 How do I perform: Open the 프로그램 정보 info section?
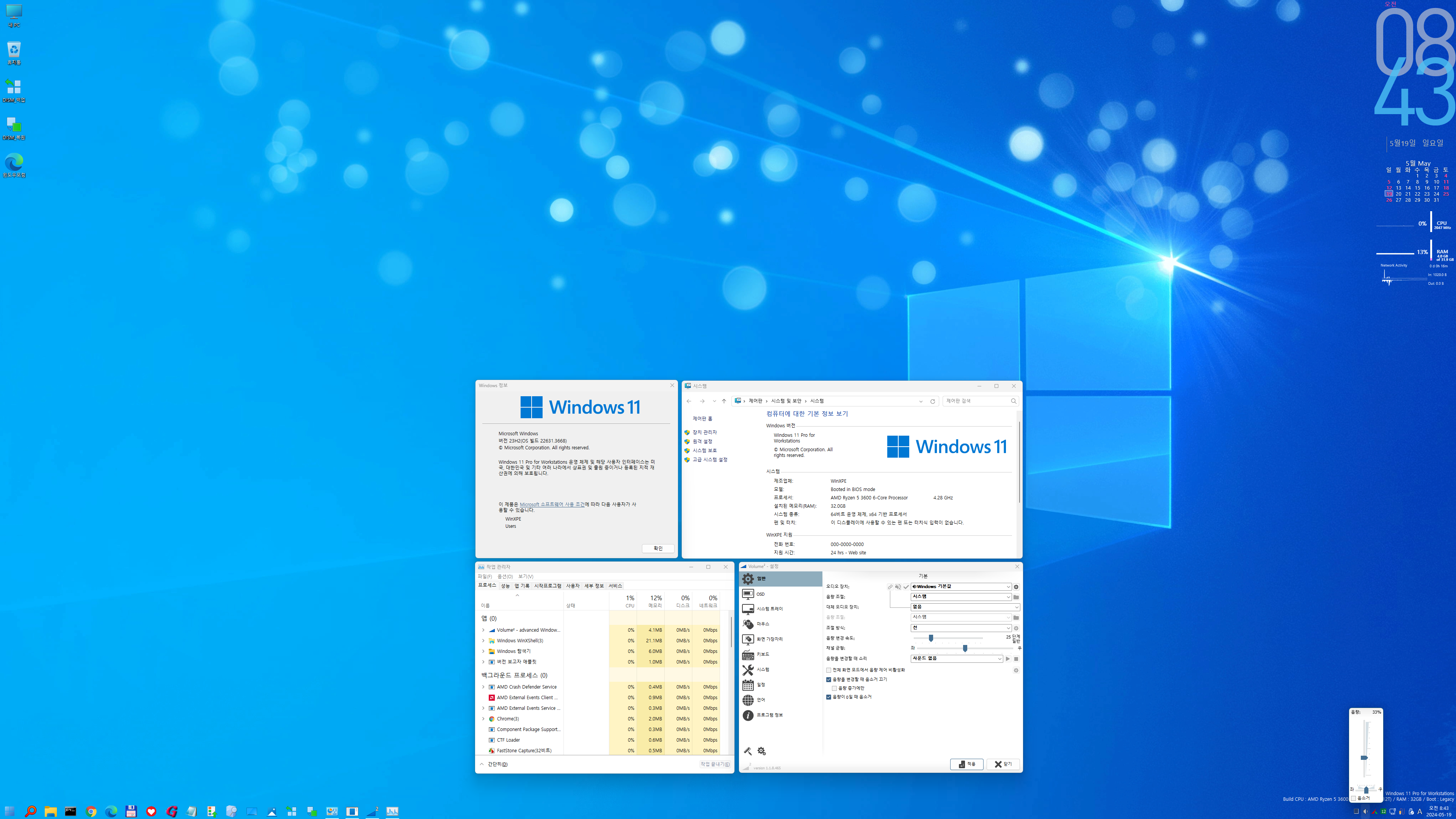pyautogui.click(x=780, y=715)
